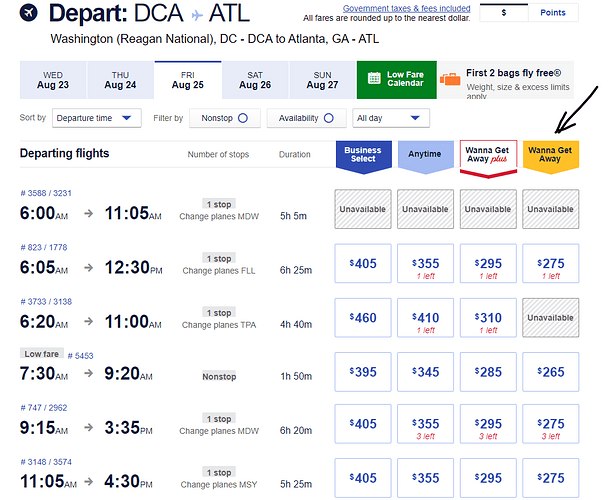This screenshot has height=500, width=609.
Task: Open Government taxes & fees included link
Action: [406, 8]
